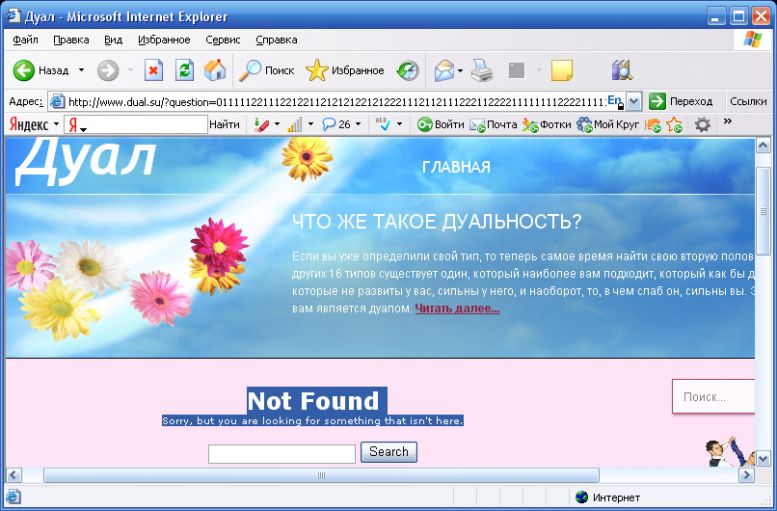
Task: Go back with the Назад button
Action: 41,71
